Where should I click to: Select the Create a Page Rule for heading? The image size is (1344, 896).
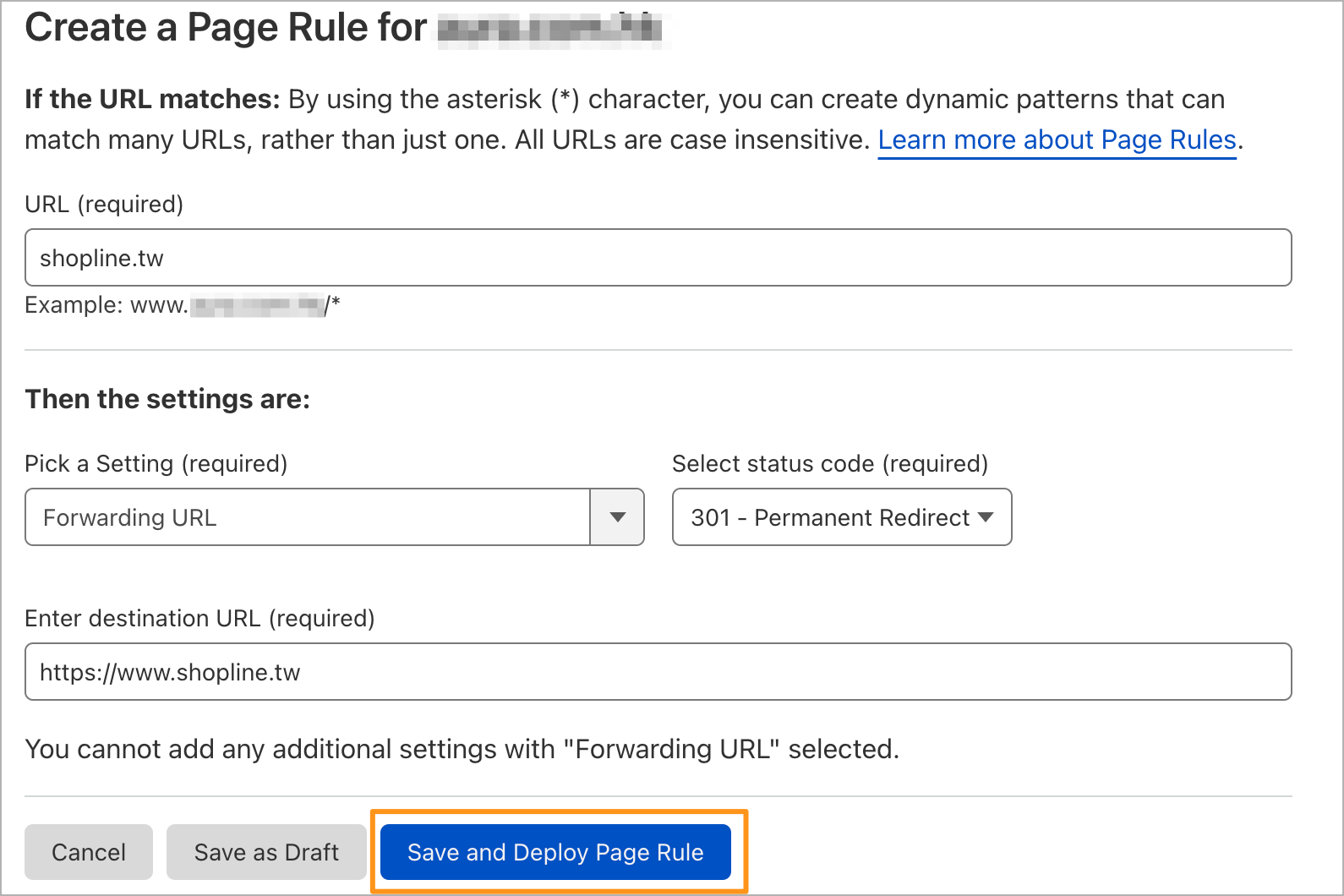pyautogui.click(x=226, y=28)
